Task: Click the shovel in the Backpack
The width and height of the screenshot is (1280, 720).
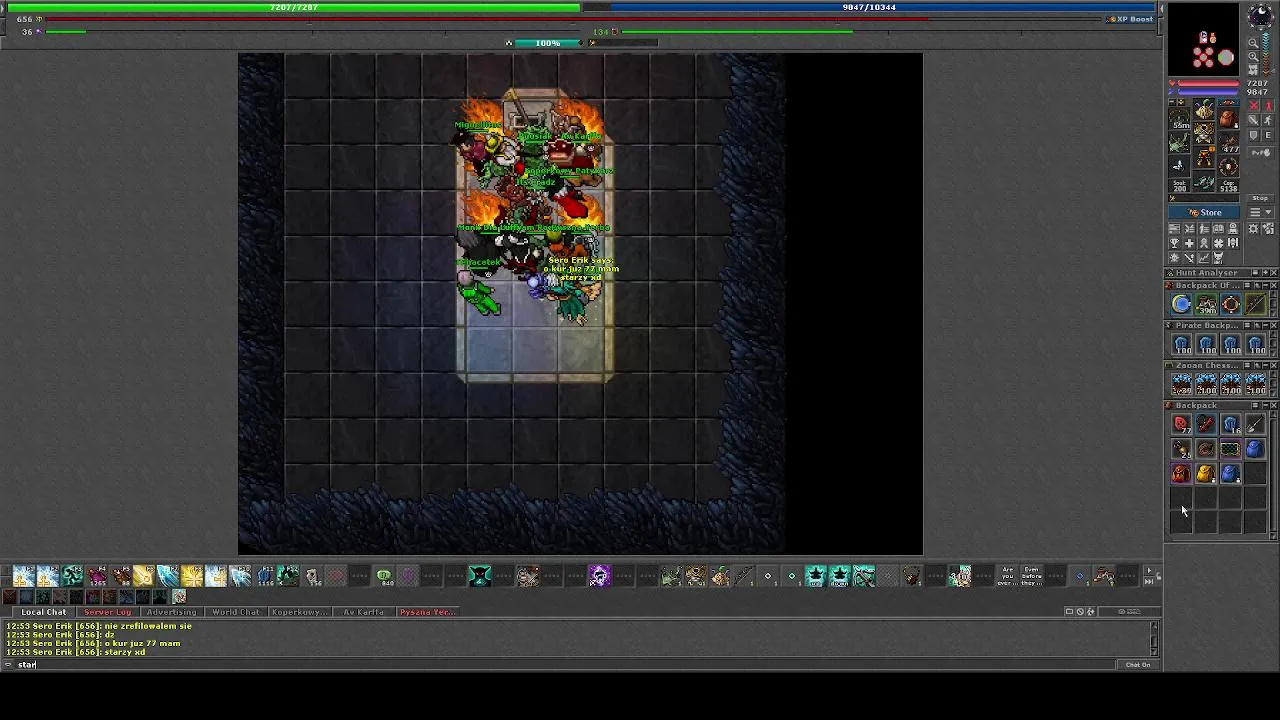Action: click(1255, 424)
